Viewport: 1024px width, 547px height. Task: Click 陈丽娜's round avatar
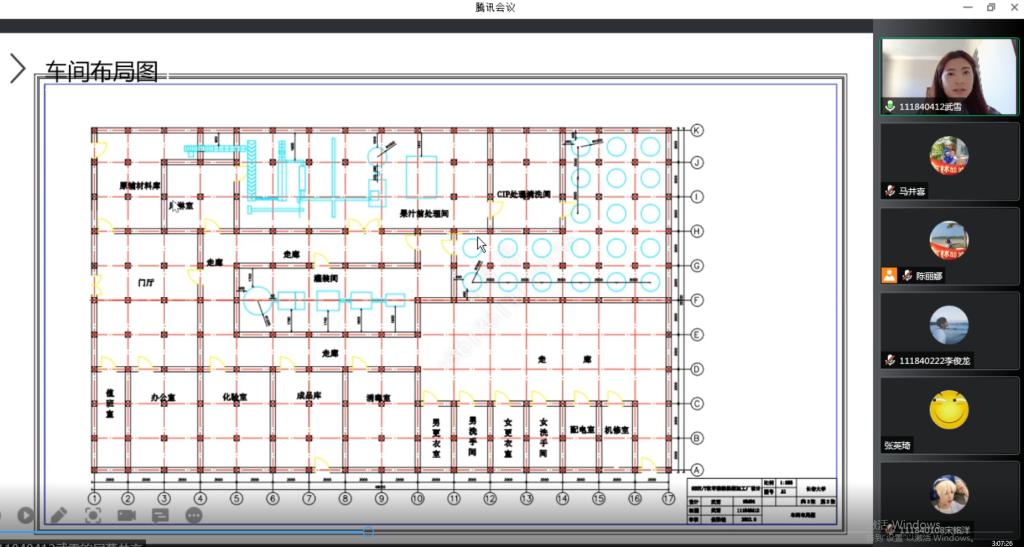coord(949,240)
